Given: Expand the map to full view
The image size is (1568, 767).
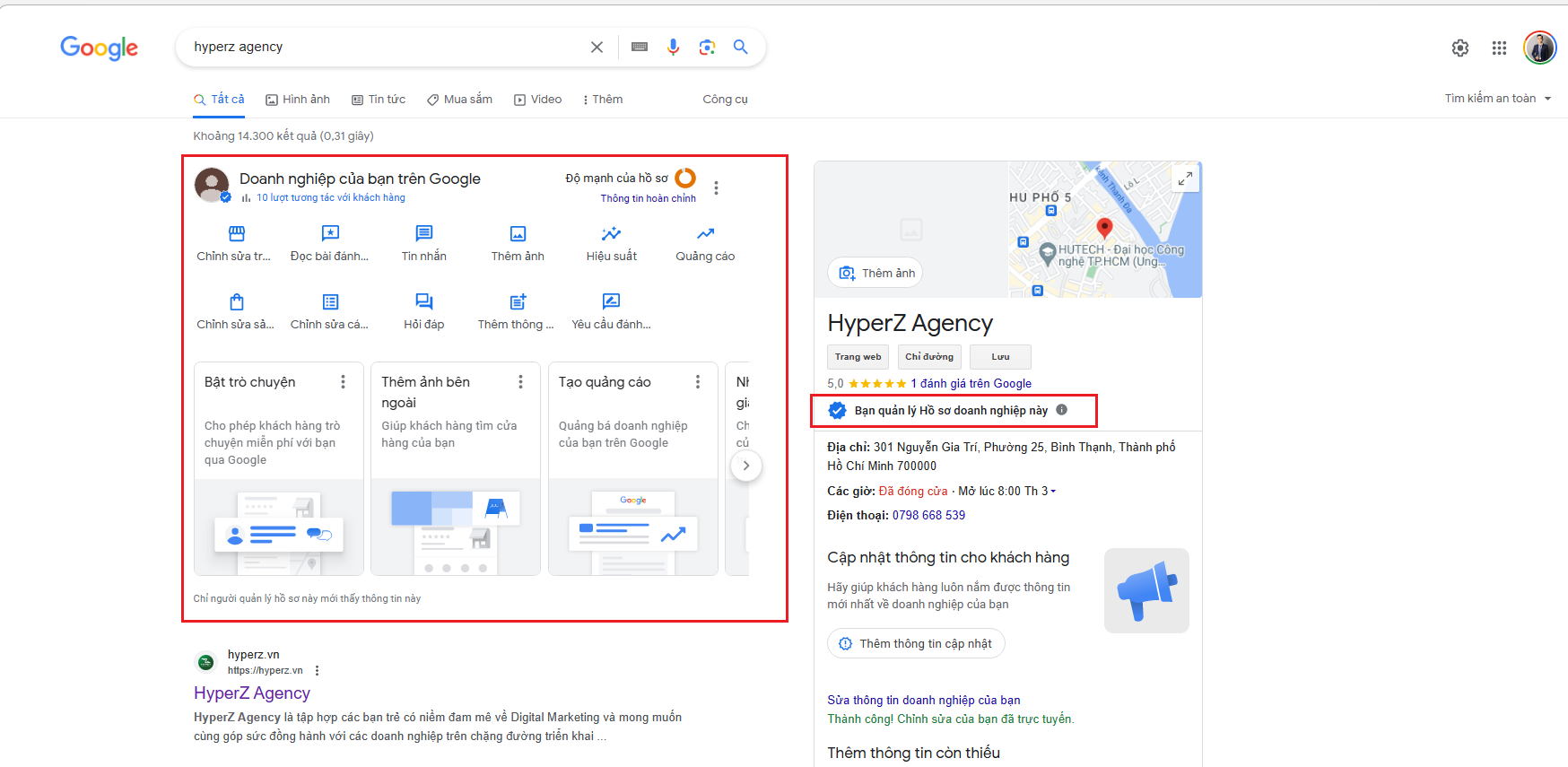Looking at the screenshot, I should click(1185, 179).
